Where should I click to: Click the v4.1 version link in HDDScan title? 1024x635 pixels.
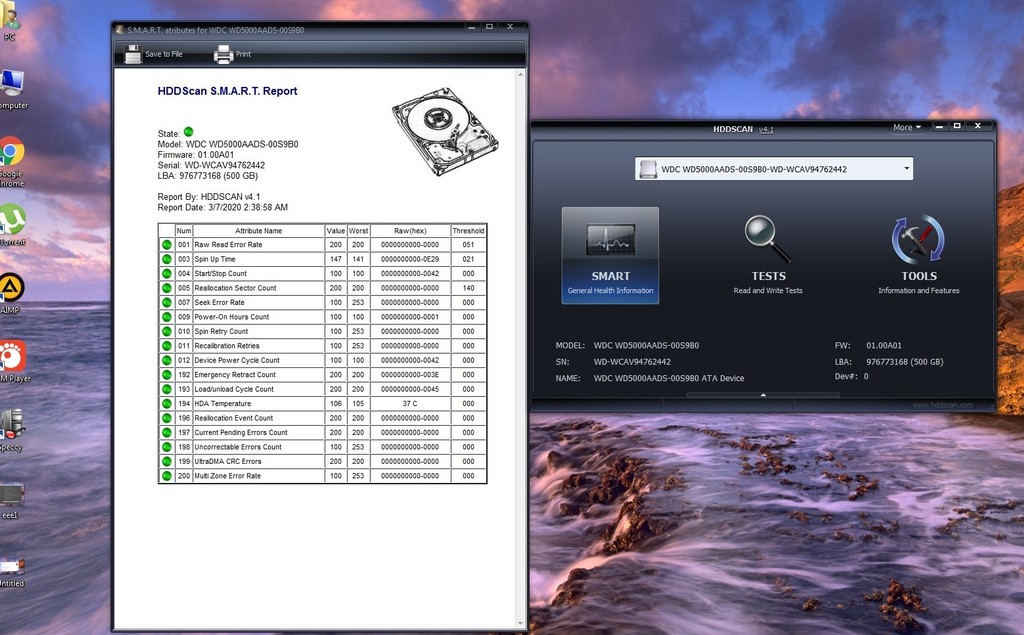(766, 129)
